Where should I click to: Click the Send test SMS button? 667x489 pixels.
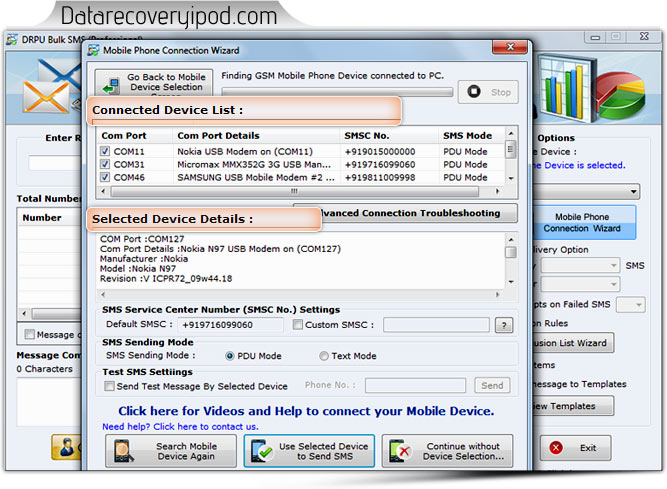[492, 386]
